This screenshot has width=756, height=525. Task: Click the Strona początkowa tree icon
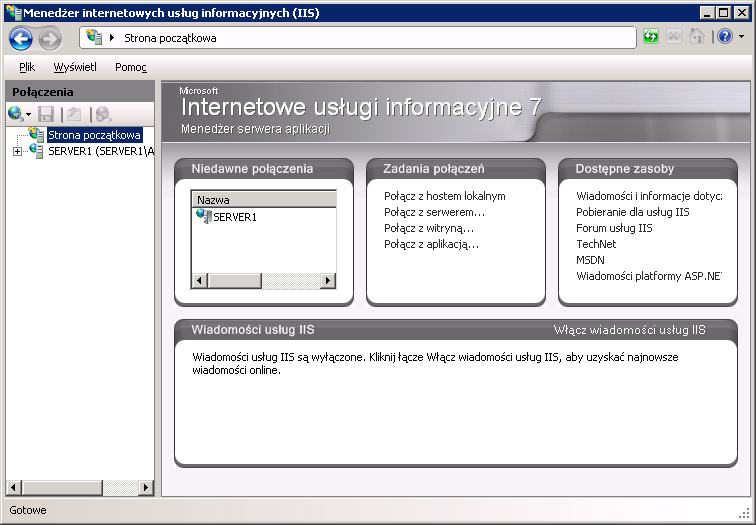click(x=36, y=135)
